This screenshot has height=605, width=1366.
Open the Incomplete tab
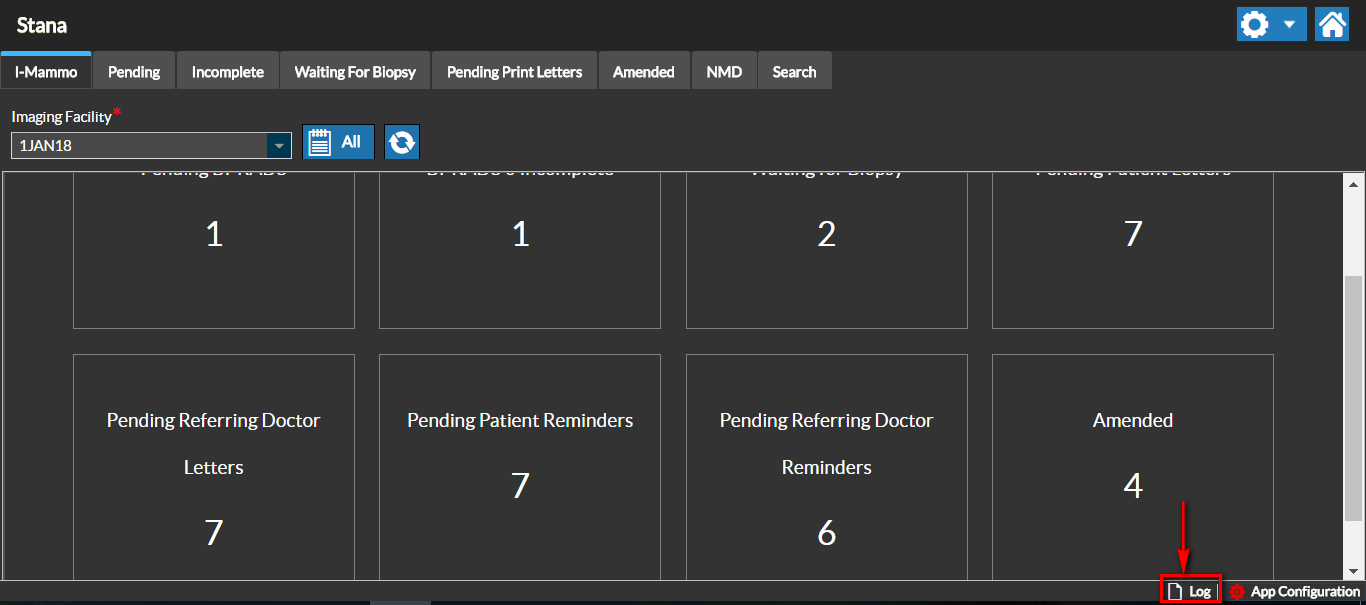(228, 72)
